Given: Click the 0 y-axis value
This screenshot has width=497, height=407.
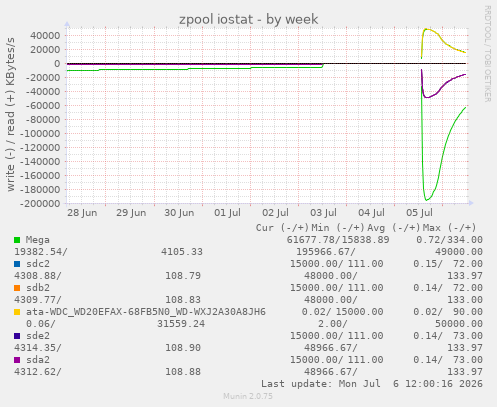Looking at the screenshot, I should pyautogui.click(x=58, y=64).
